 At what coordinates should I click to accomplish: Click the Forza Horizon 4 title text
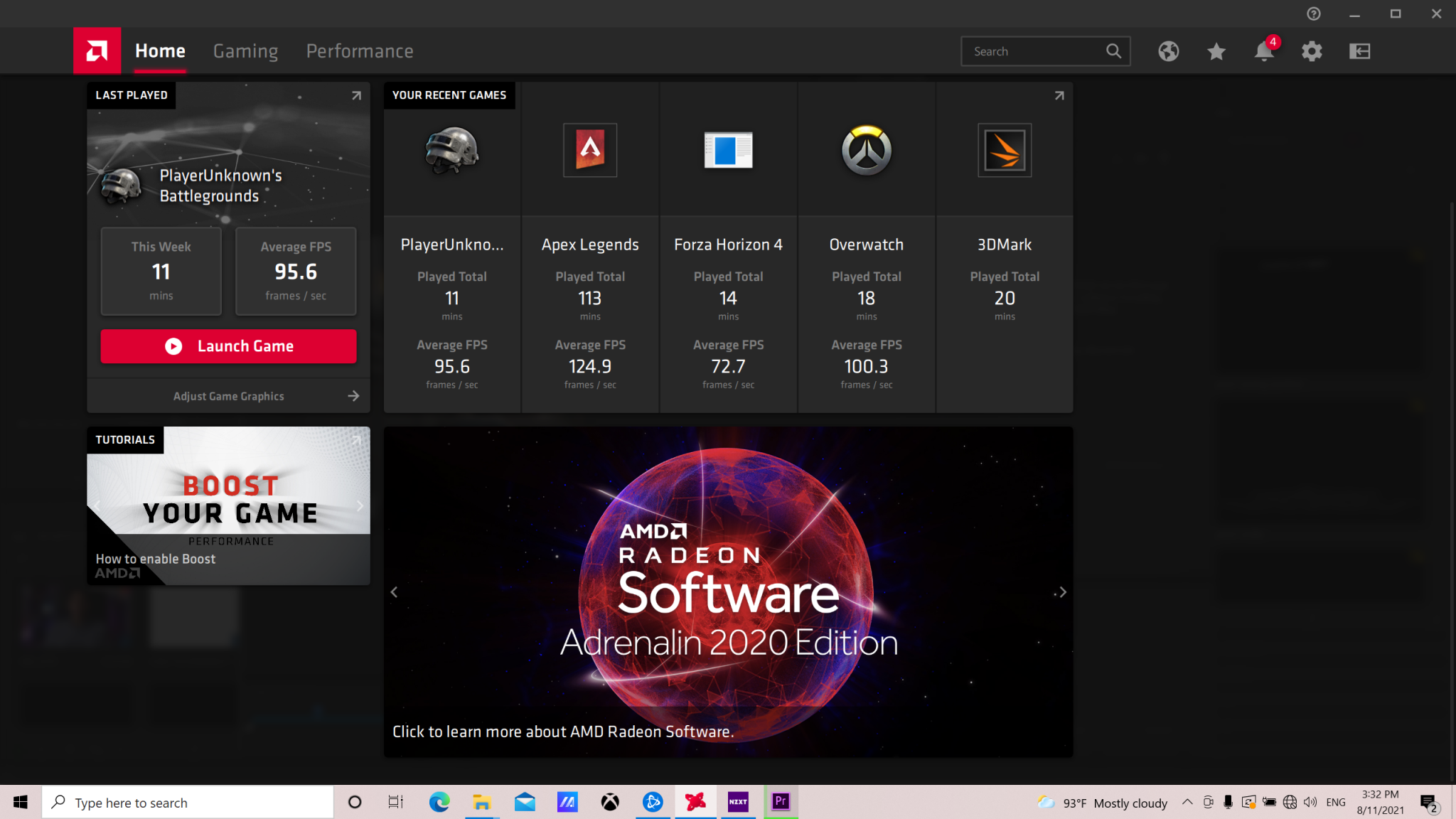728,245
